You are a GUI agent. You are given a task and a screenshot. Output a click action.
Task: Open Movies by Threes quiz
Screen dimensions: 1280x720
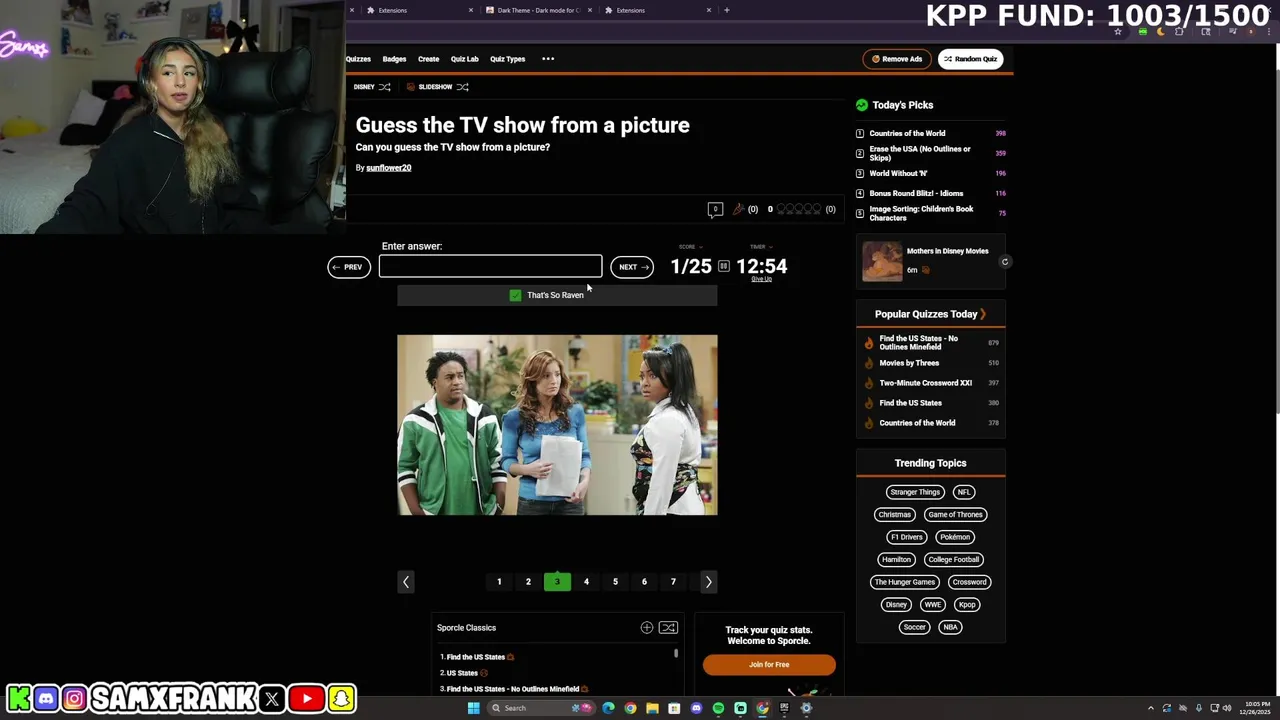(909, 363)
